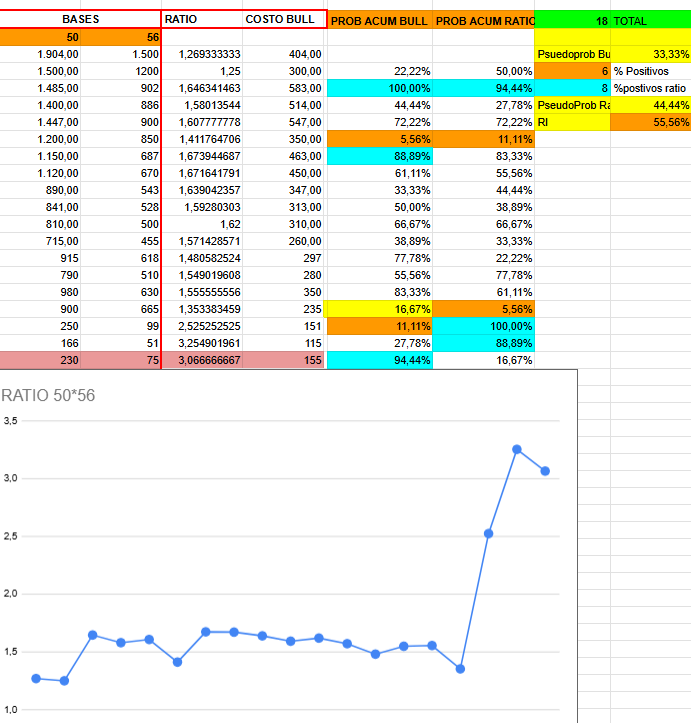Screen dimensions: 691x723
Task: Click the cyan 100,00% cell in PROB ACUM BULL
Action: click(x=380, y=88)
